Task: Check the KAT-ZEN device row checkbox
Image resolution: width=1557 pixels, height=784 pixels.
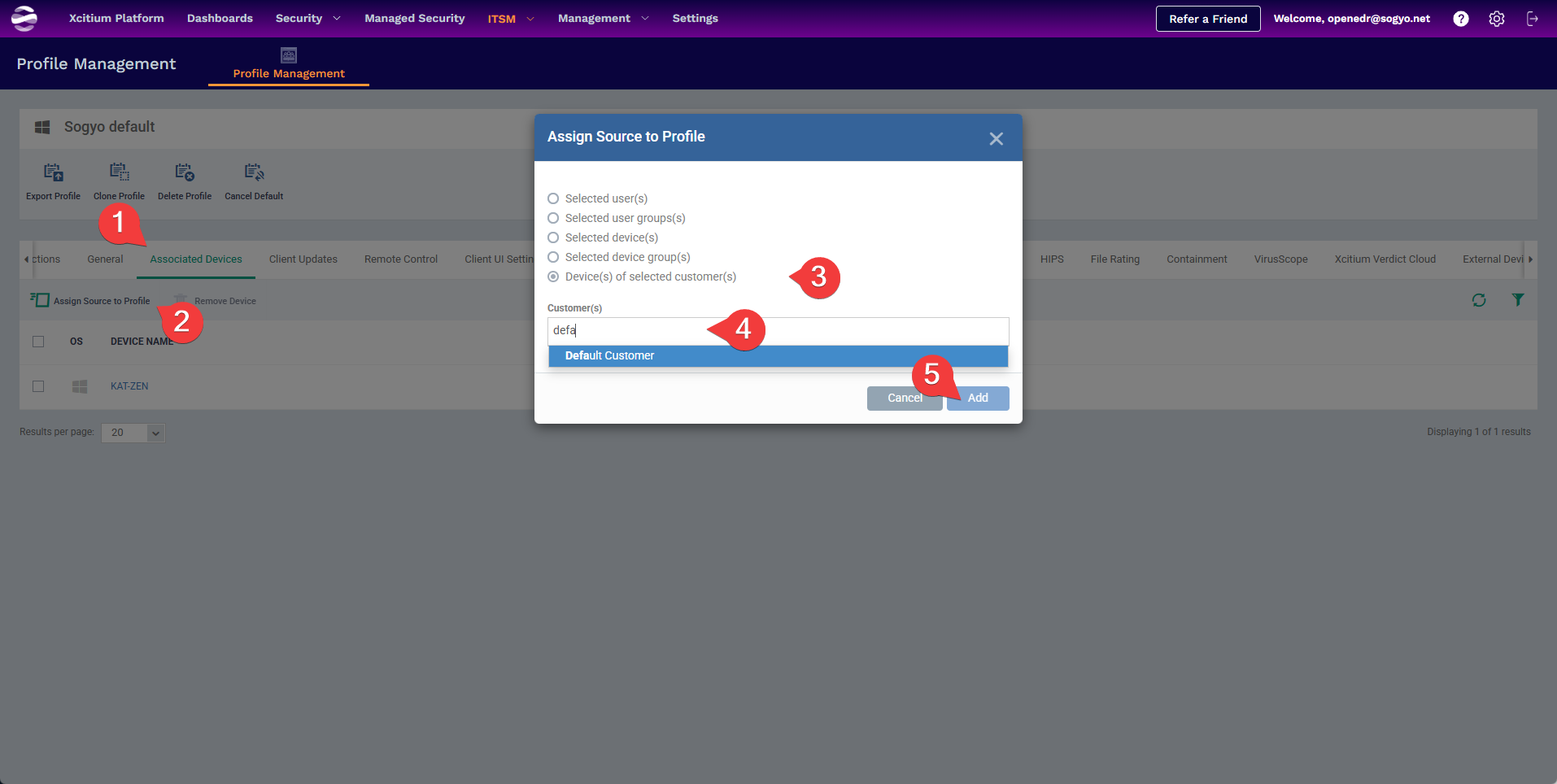Action: [x=38, y=386]
